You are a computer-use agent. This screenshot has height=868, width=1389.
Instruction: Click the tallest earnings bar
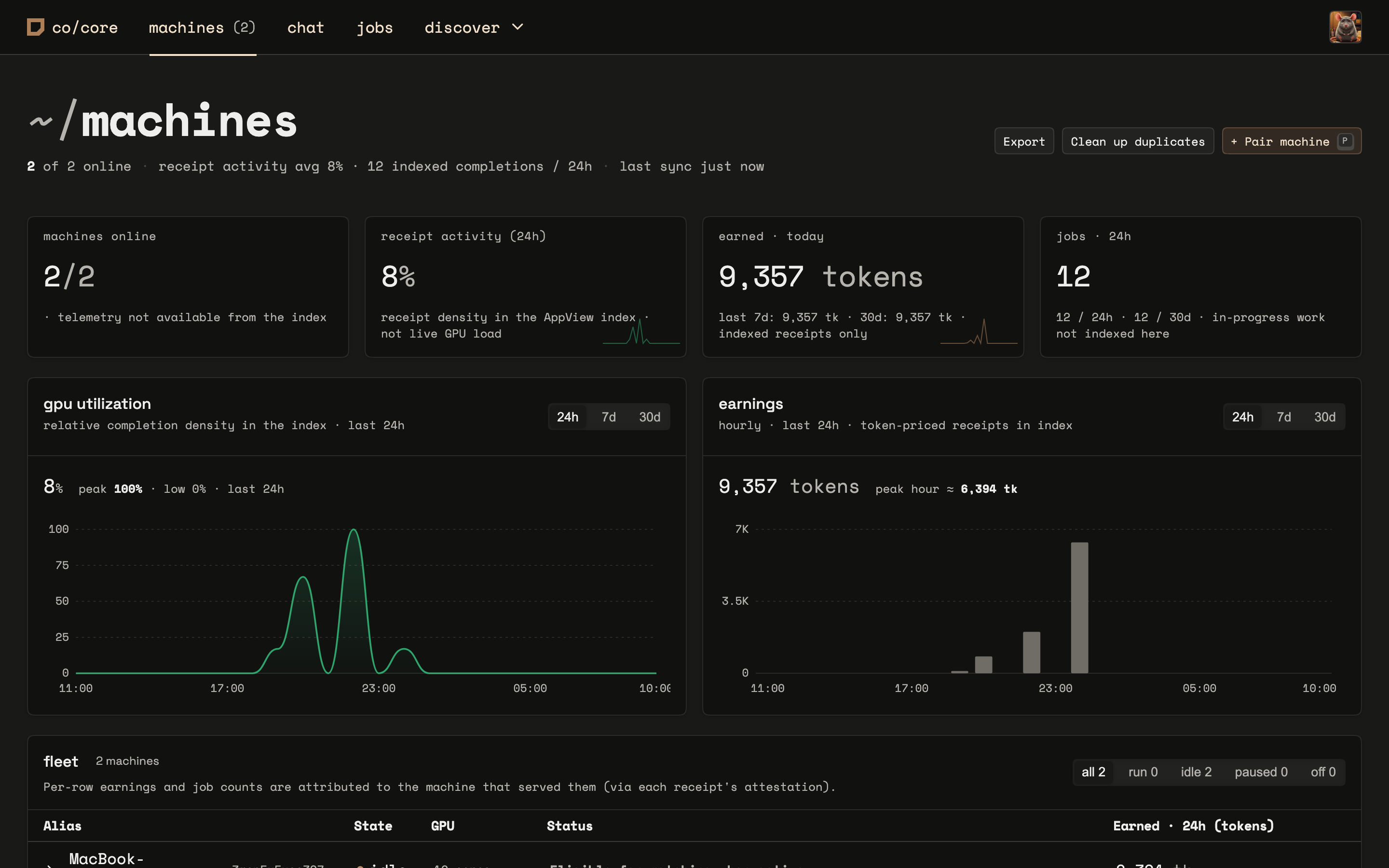(1079, 608)
